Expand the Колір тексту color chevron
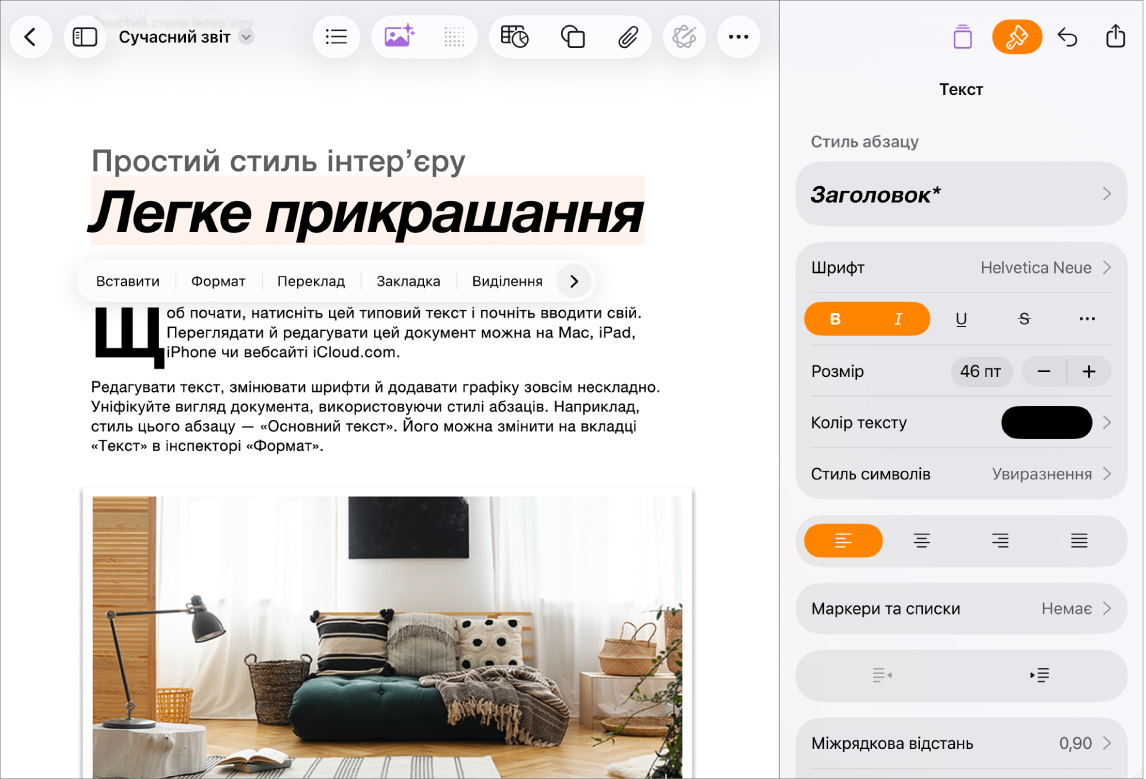This screenshot has height=779, width=1146. (1107, 422)
